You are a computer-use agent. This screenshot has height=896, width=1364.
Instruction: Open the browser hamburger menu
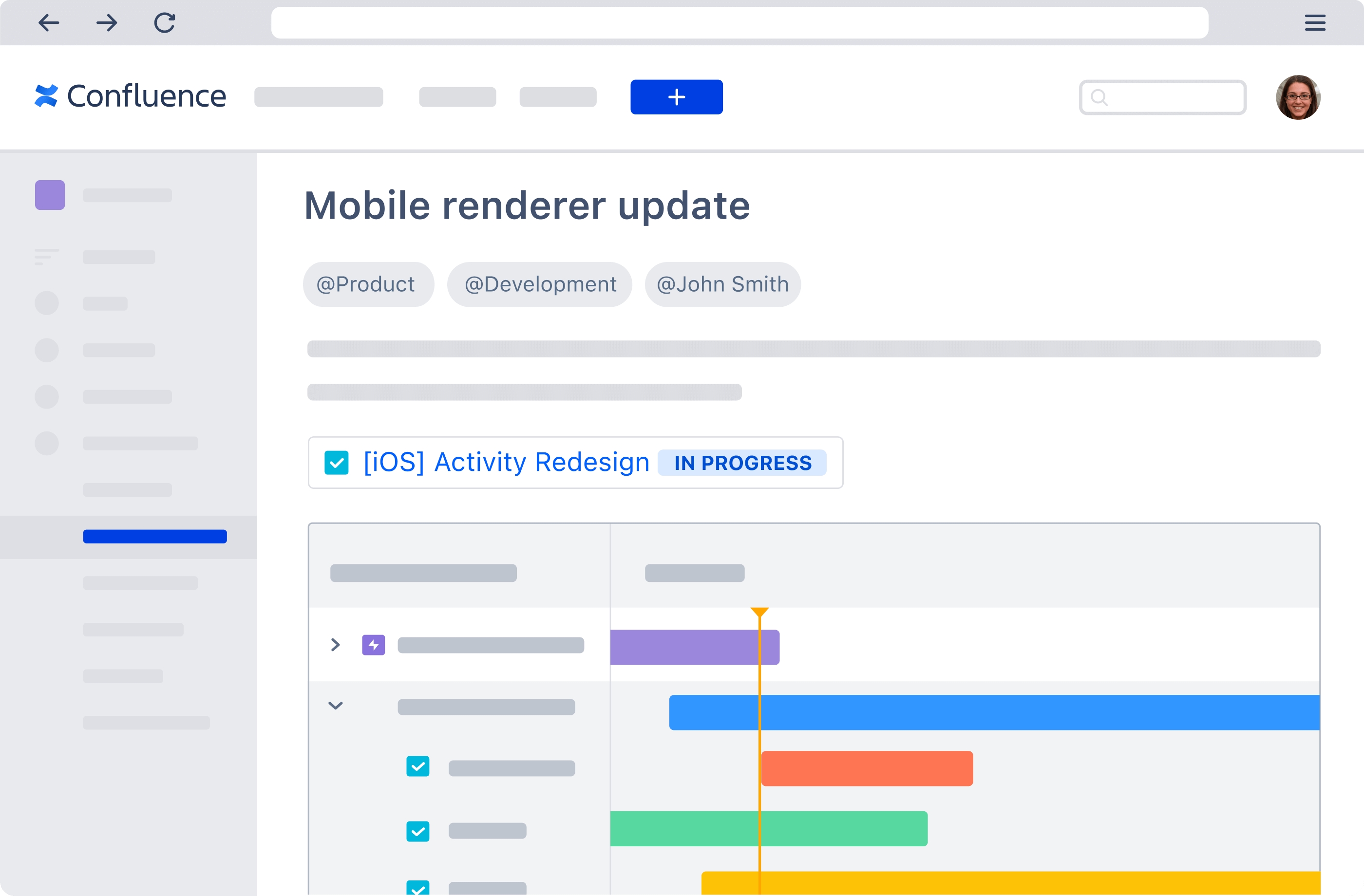tap(1315, 23)
